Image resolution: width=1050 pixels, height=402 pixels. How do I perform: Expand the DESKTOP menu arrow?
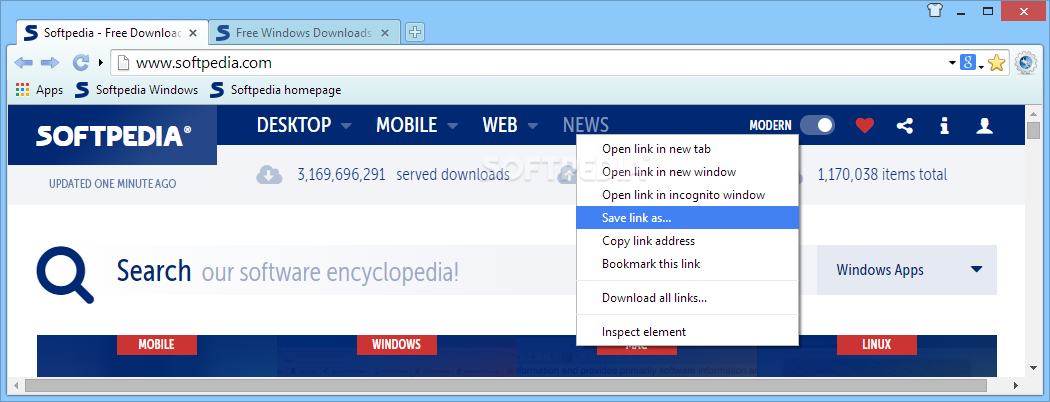point(346,125)
